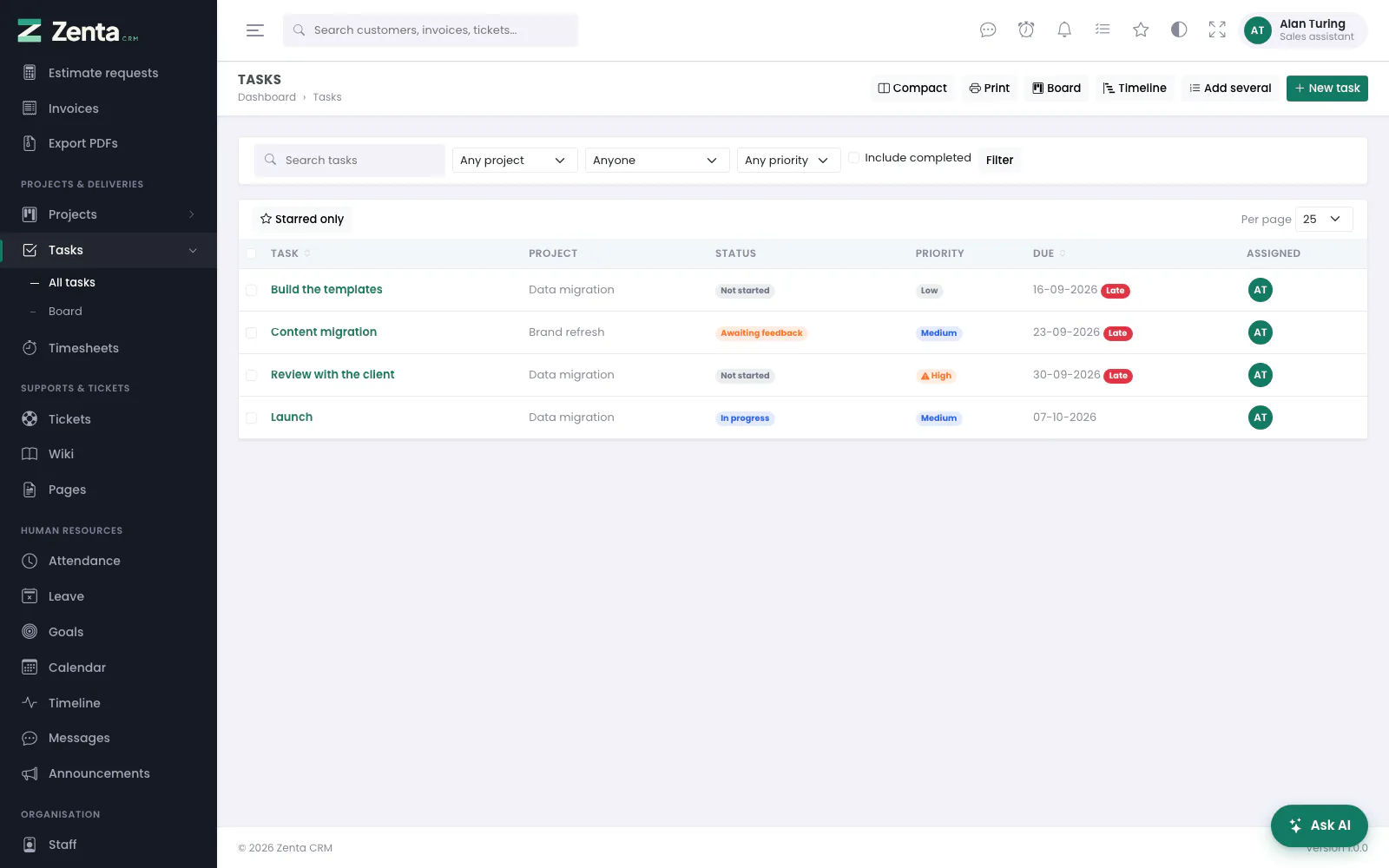
Task: Focus the Search tasks field
Action: coord(350,161)
